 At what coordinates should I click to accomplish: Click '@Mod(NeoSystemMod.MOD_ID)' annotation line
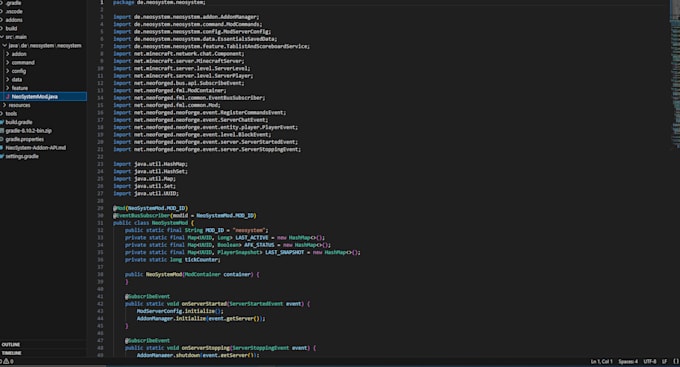tap(150, 208)
